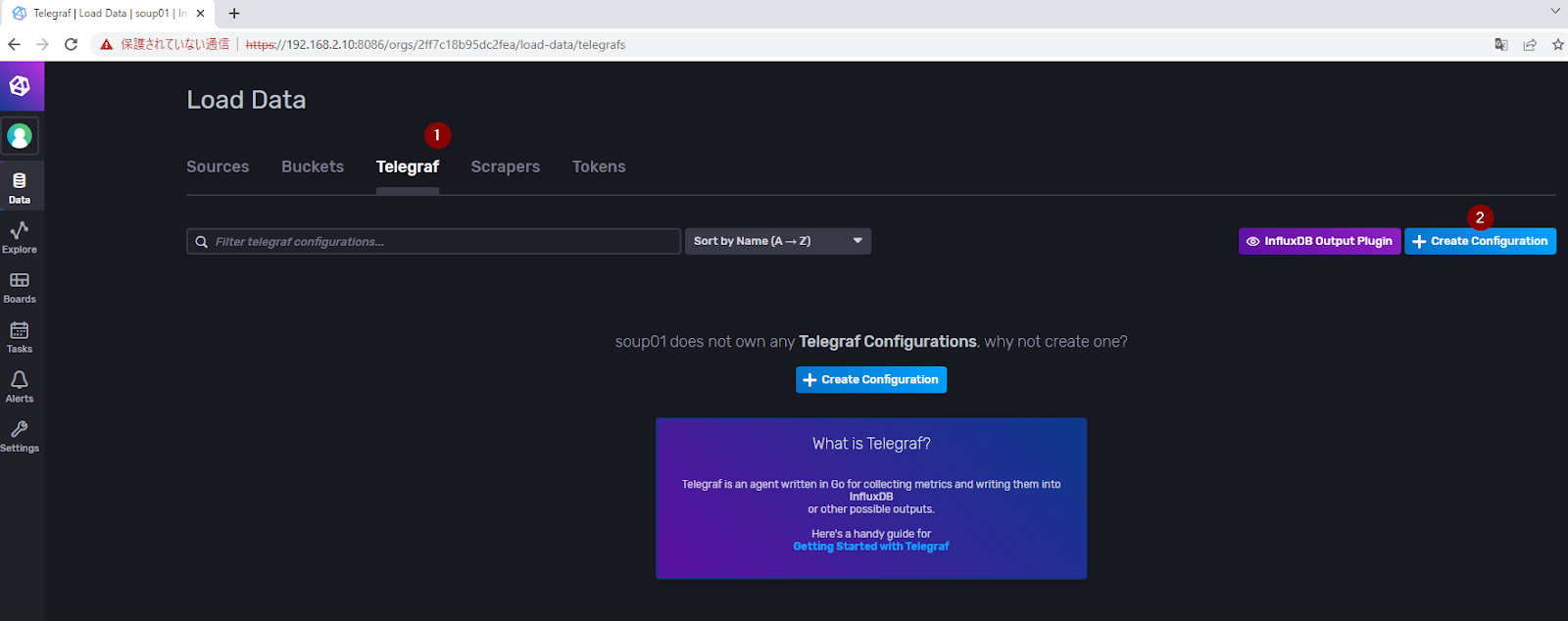Click the What is Telegraf? heading

click(871, 444)
